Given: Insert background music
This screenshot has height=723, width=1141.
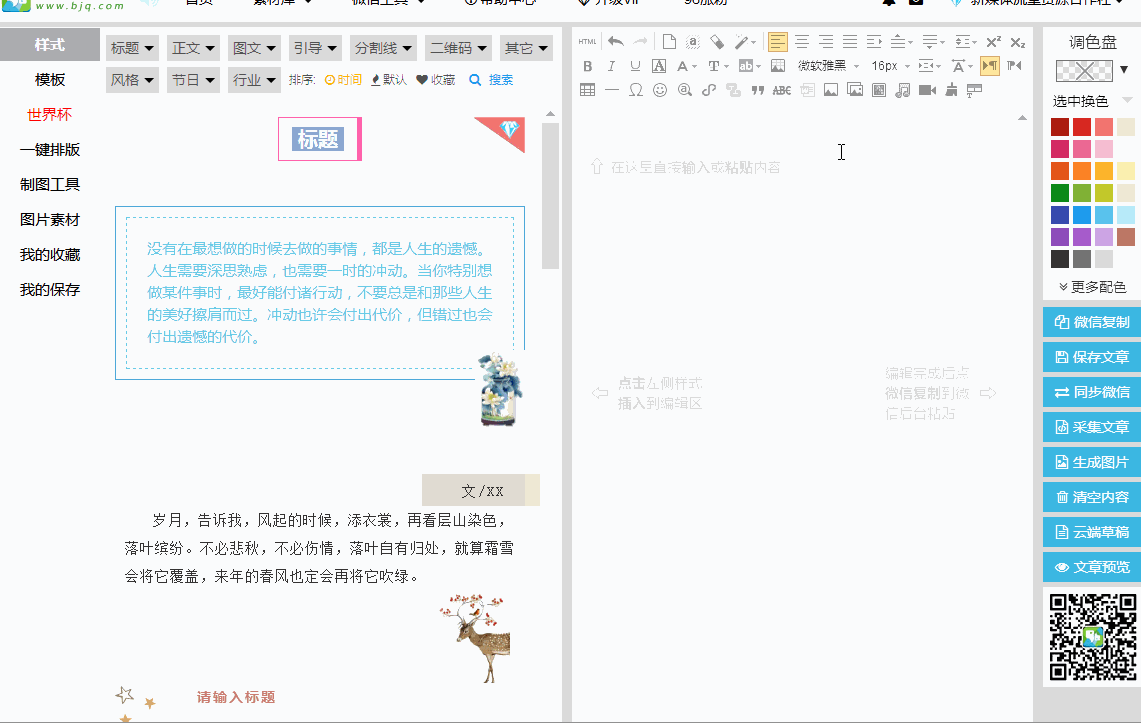Looking at the screenshot, I should pos(903,90).
